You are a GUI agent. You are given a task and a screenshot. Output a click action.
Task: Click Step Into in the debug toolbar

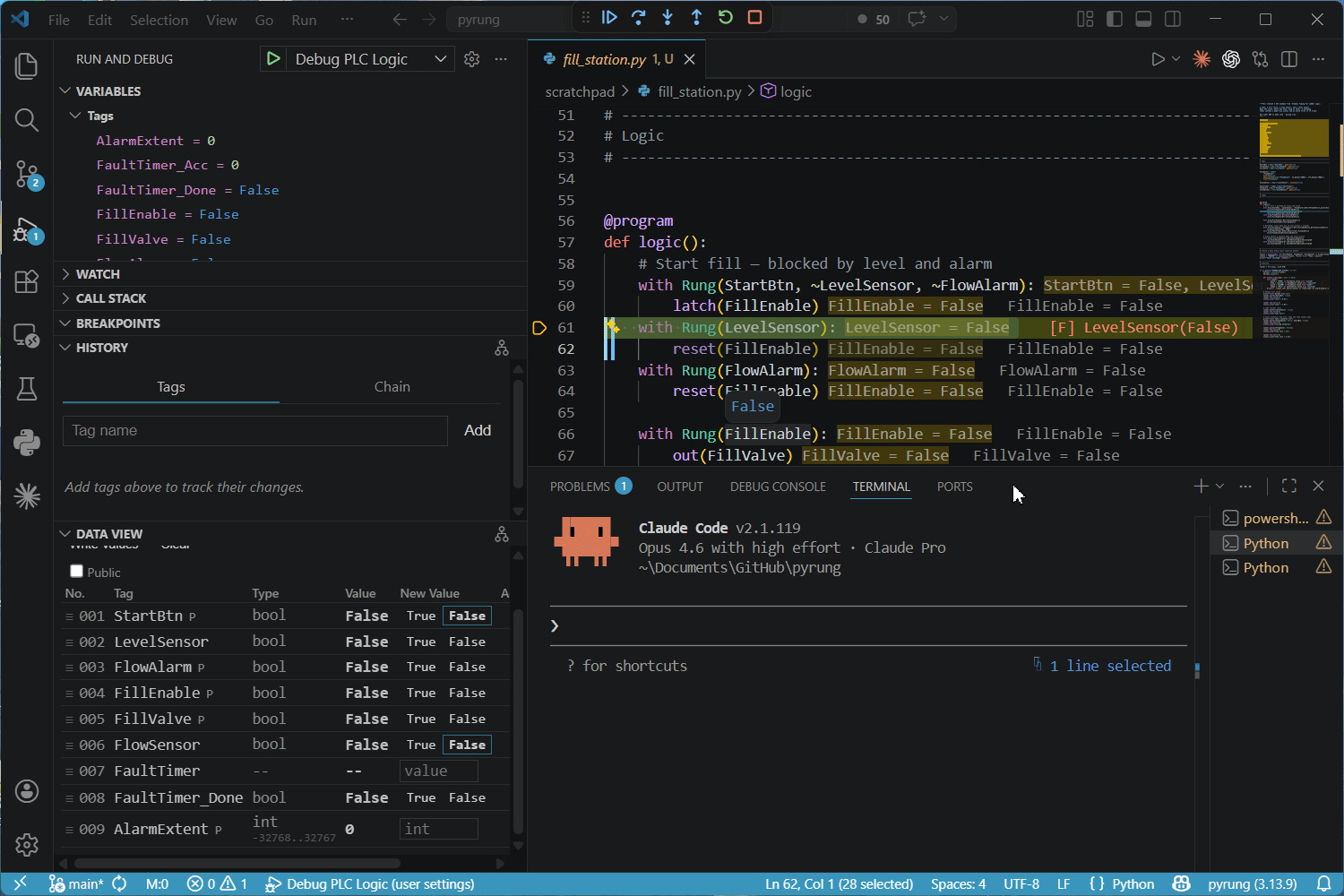tap(668, 18)
